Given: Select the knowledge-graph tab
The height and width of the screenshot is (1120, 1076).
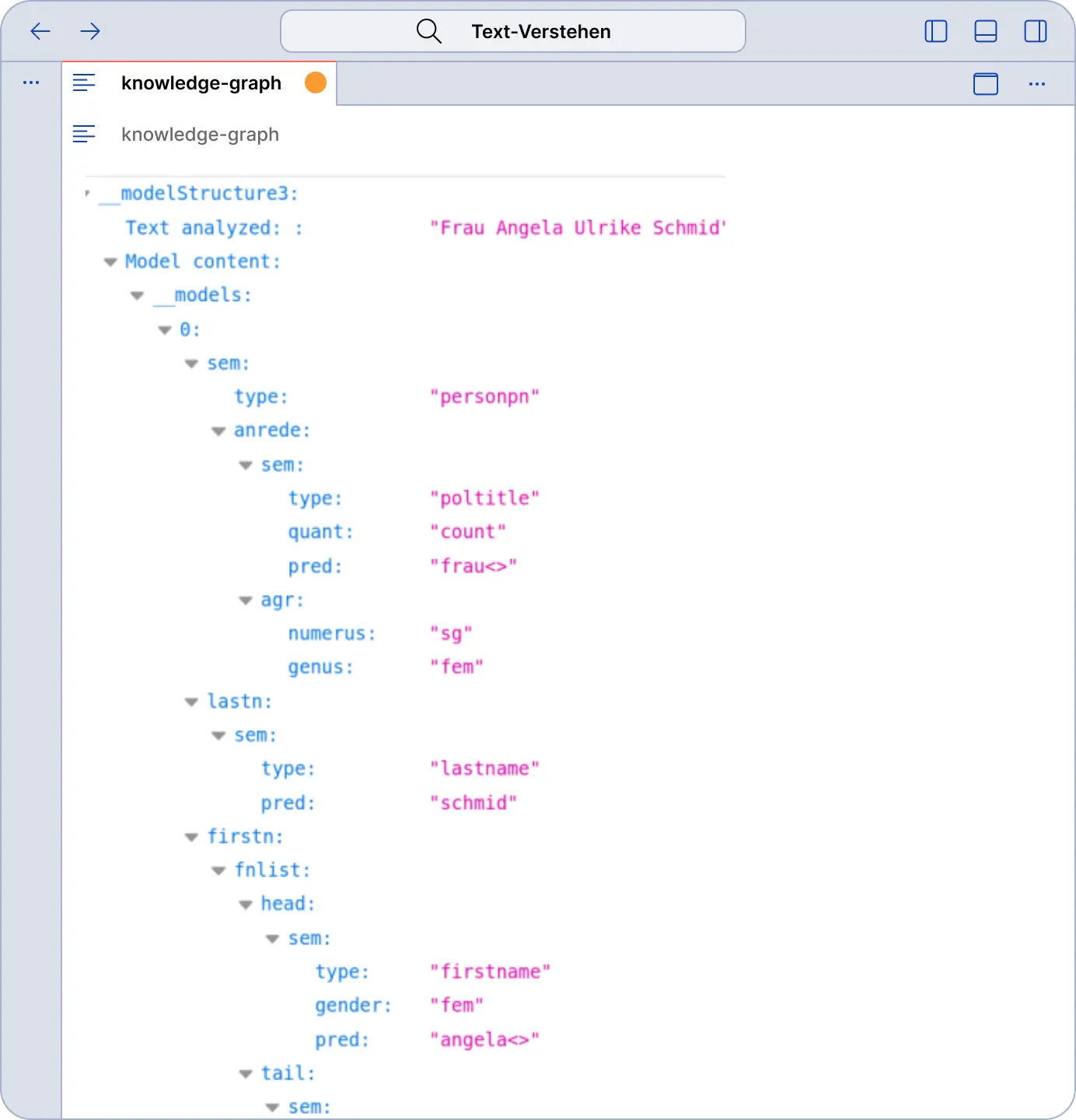Looking at the screenshot, I should [201, 83].
